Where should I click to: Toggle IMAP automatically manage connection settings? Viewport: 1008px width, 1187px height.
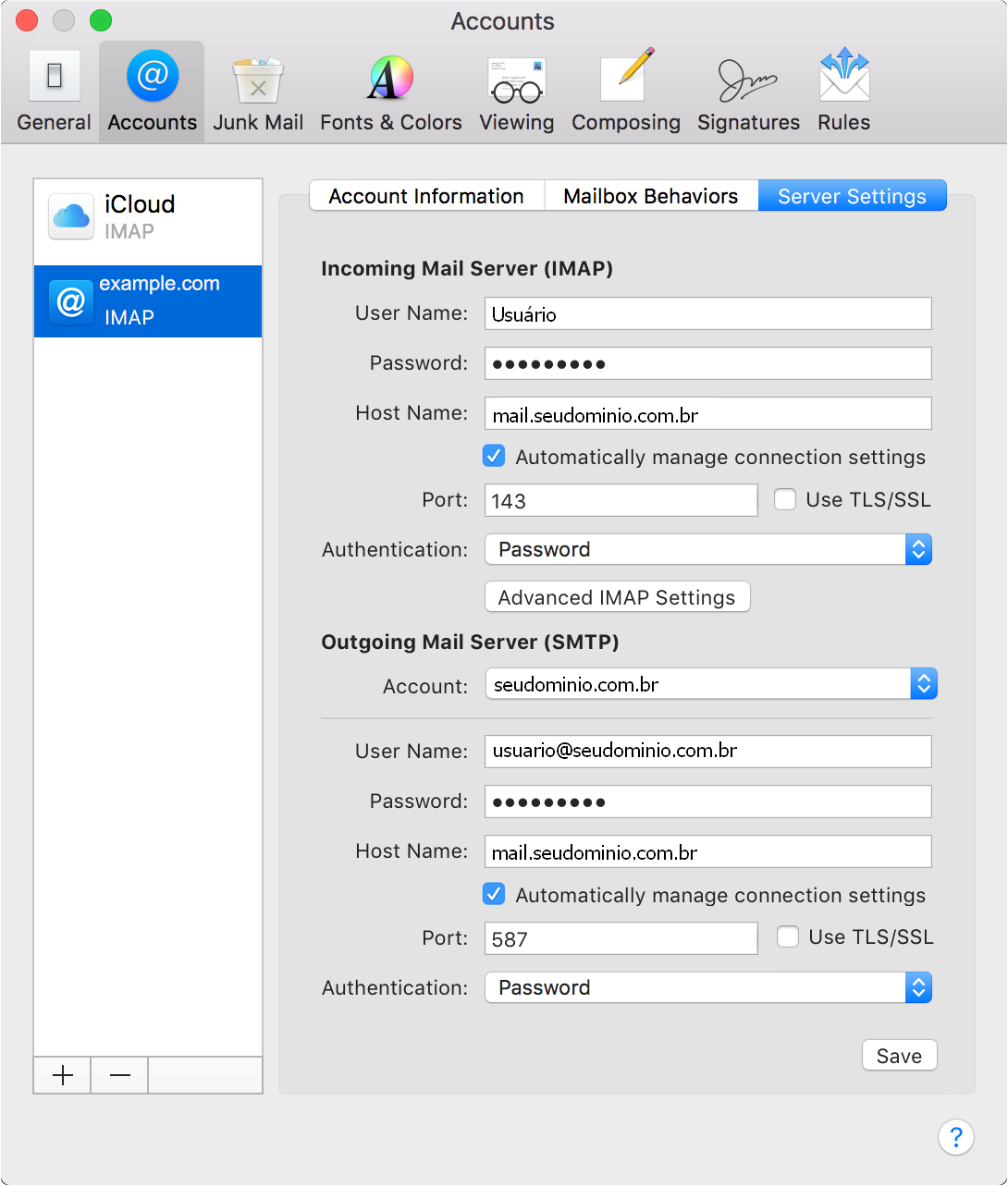[494, 456]
